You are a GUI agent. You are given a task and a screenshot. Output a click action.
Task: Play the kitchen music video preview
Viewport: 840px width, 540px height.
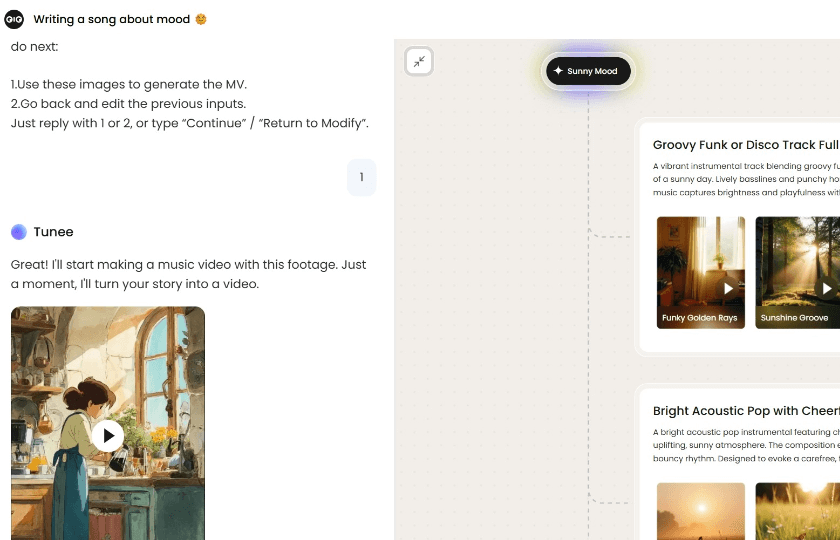coord(108,436)
